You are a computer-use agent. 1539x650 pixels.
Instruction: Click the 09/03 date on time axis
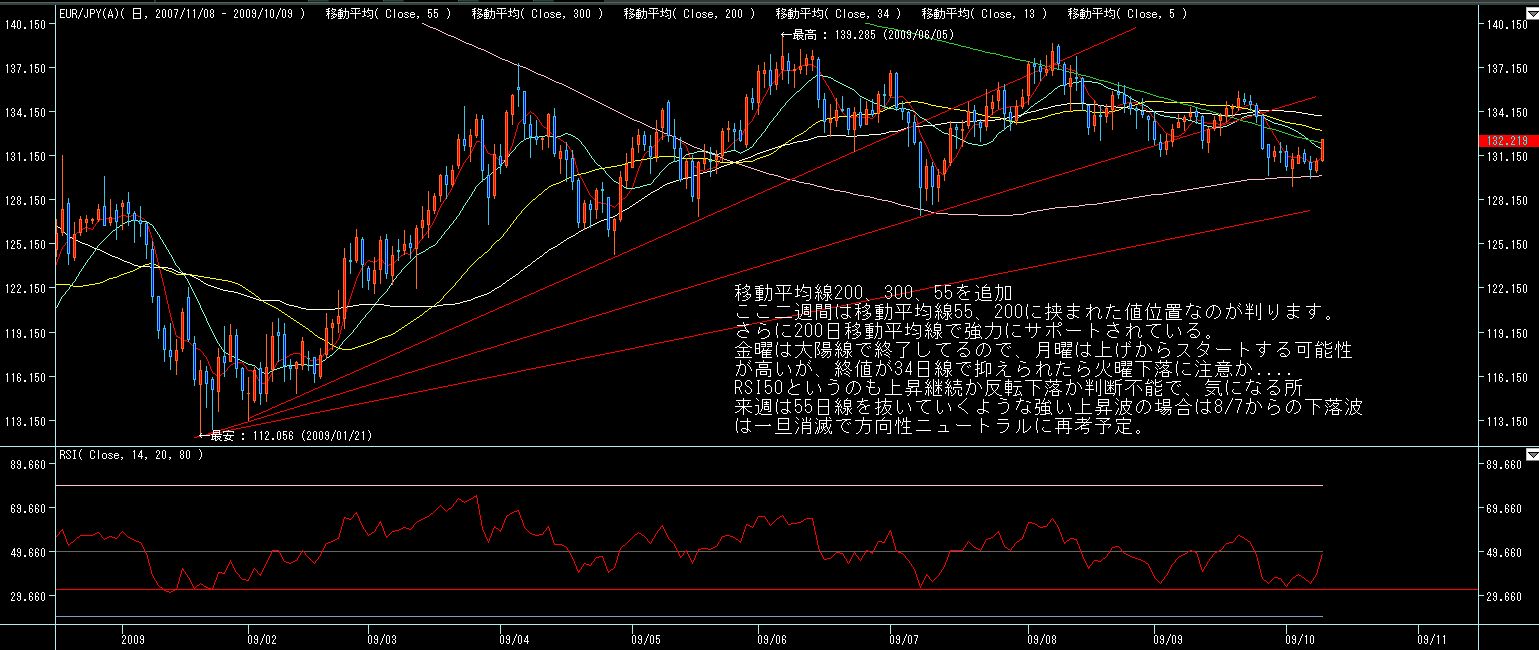(382, 637)
